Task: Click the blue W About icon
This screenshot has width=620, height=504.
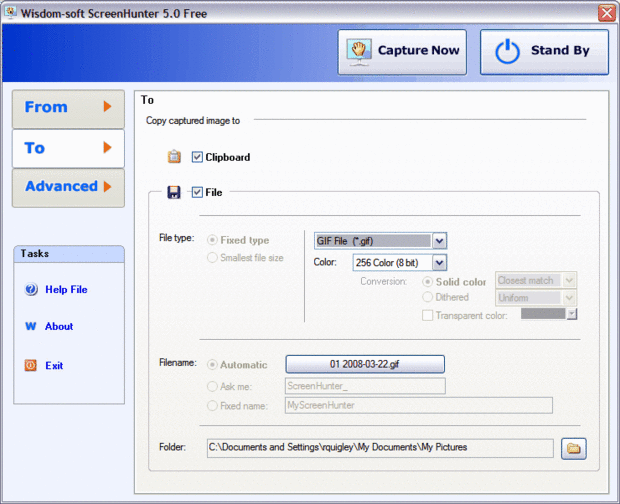Action: pyautogui.click(x=31, y=326)
